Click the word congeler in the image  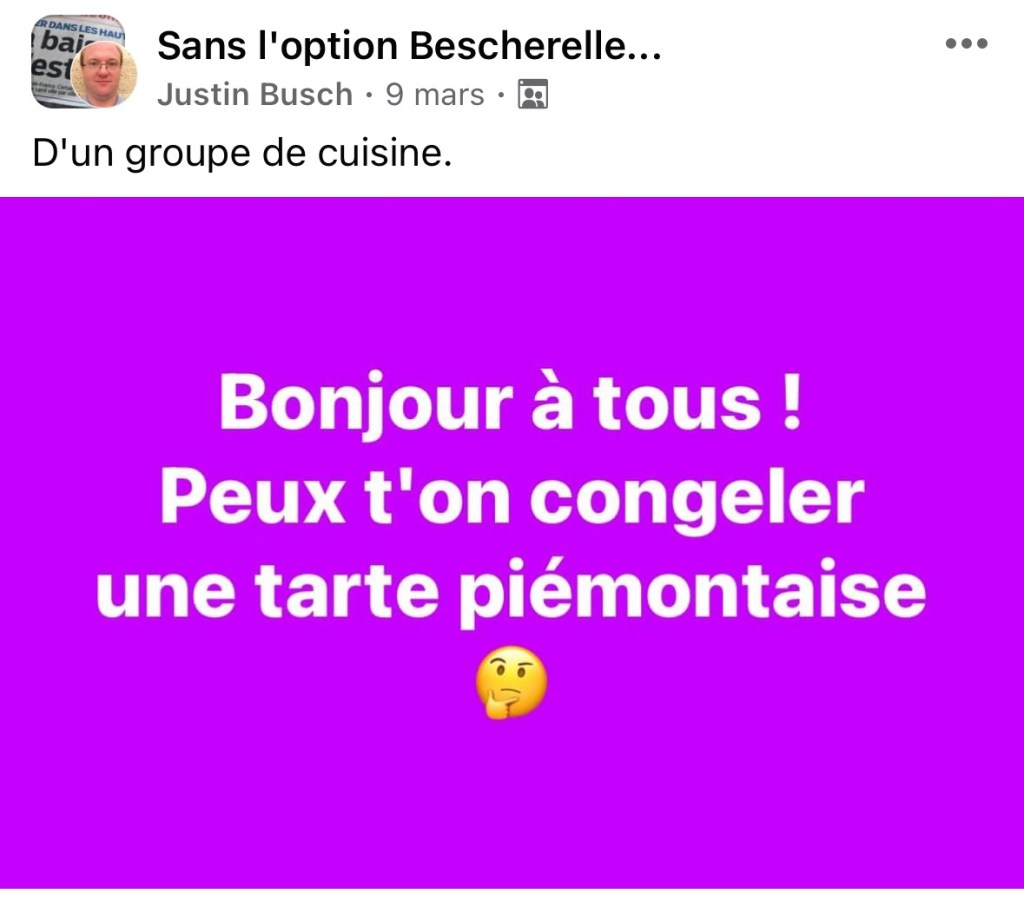tap(697, 502)
